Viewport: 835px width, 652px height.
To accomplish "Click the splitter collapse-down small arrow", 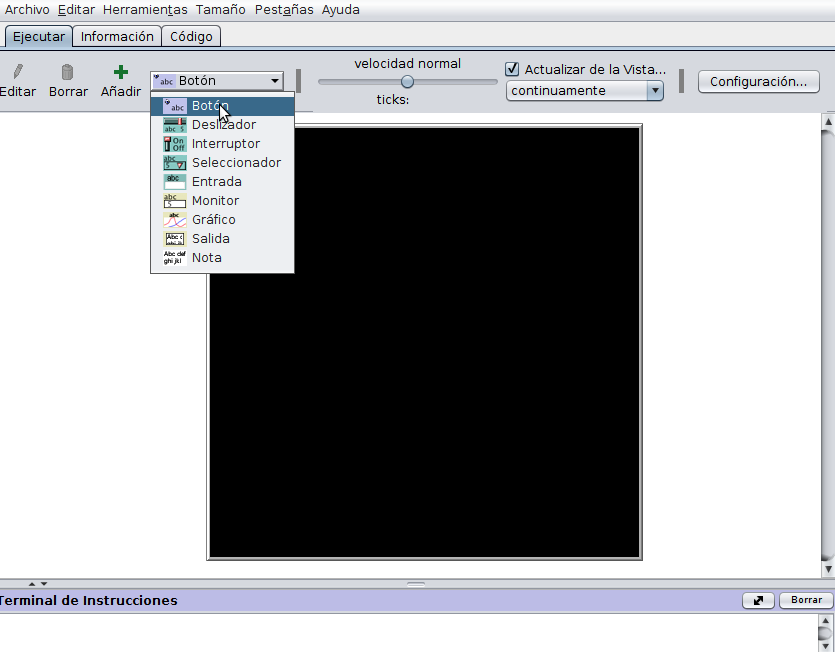I will [44, 584].
